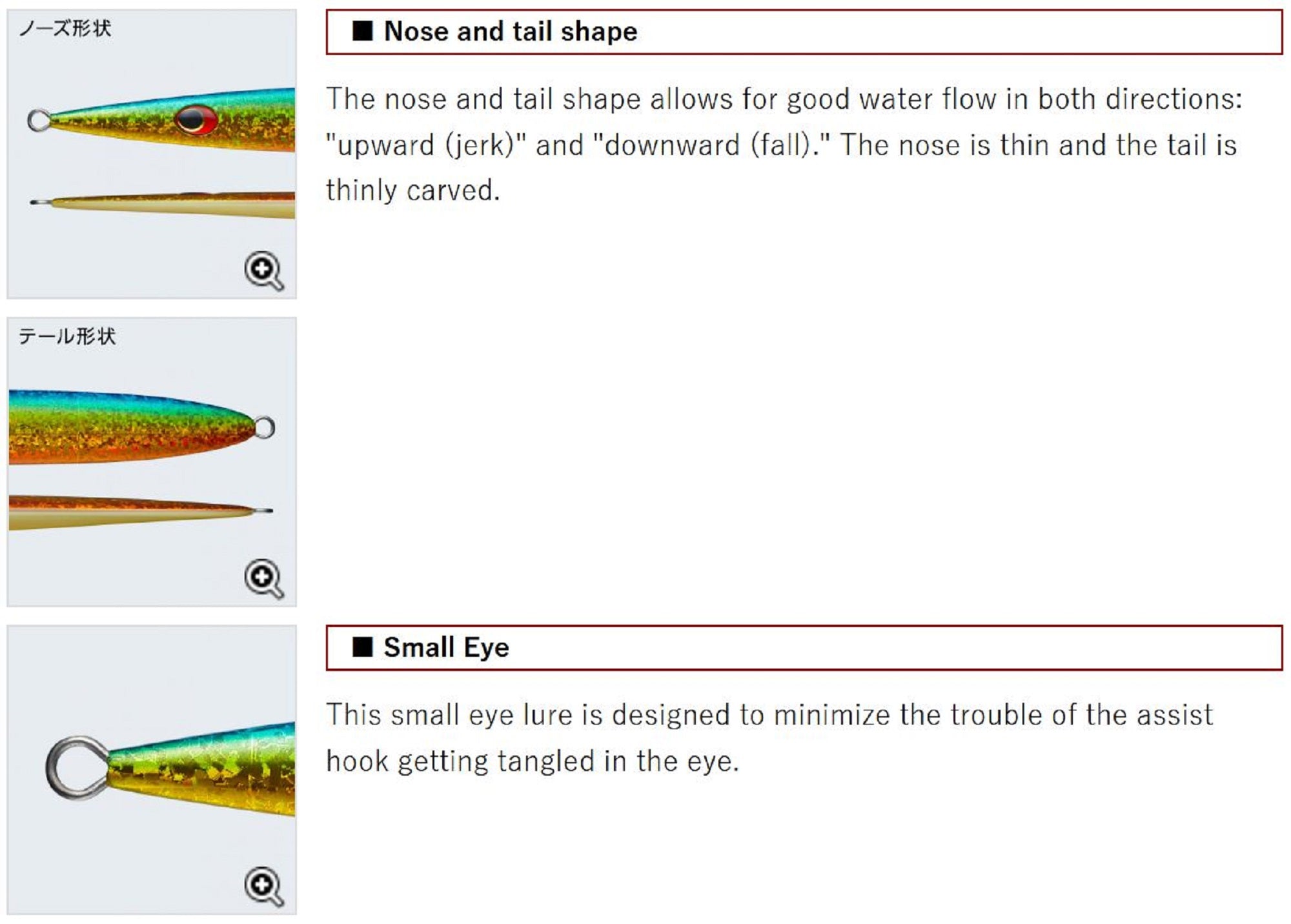This screenshot has width=1291, height=924.
Task: Click the paragraph about assist hook tangling
Action: pos(768,738)
